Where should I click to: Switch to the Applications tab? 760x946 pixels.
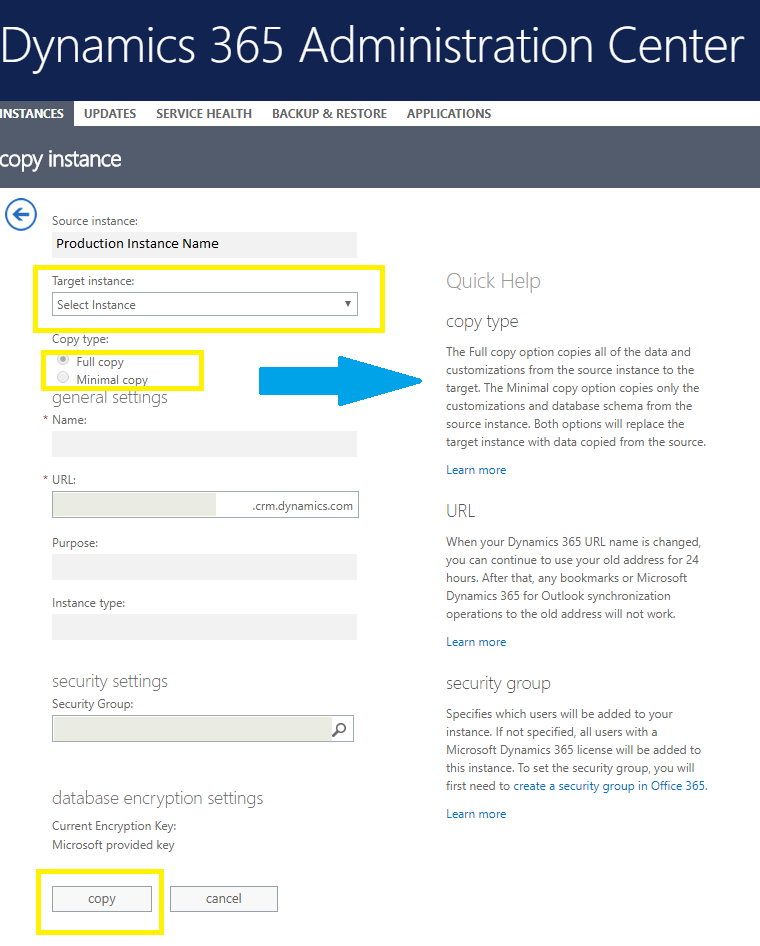click(449, 114)
